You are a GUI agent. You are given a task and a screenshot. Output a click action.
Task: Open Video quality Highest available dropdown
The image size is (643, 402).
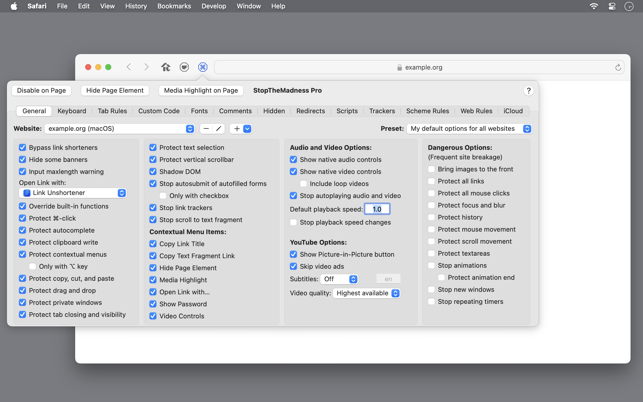click(367, 293)
